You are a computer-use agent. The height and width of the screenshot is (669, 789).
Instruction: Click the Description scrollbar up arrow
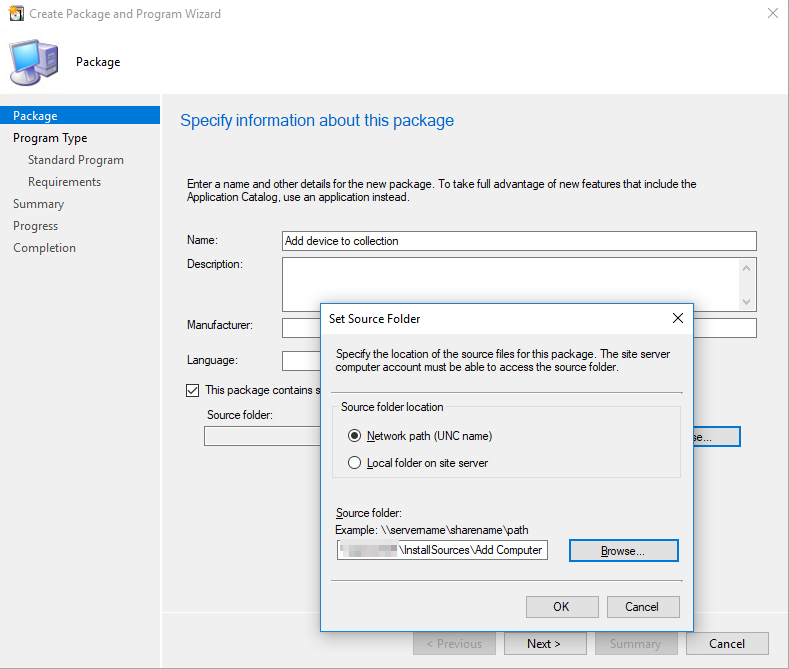[x=746, y=268]
